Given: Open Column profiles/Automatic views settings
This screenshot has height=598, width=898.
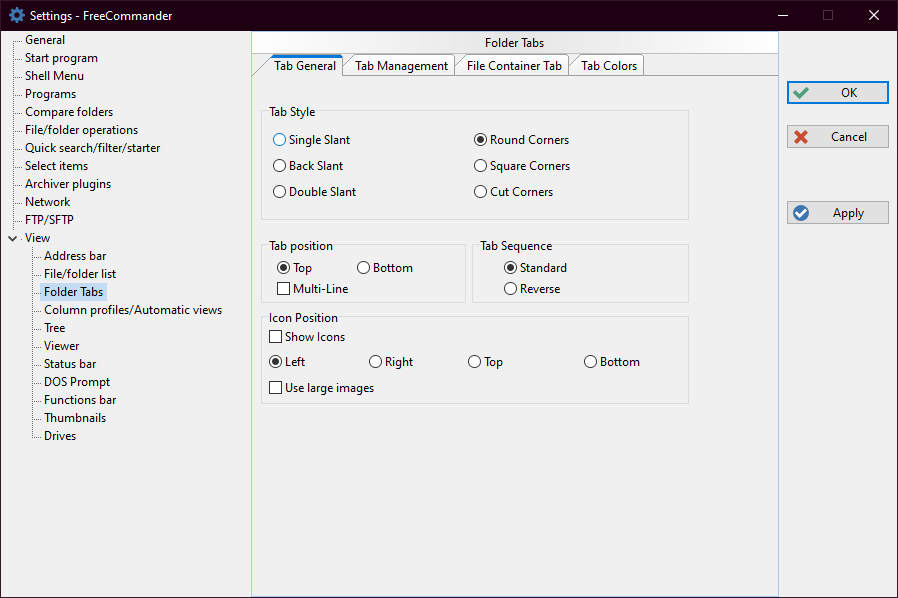Looking at the screenshot, I should point(132,310).
